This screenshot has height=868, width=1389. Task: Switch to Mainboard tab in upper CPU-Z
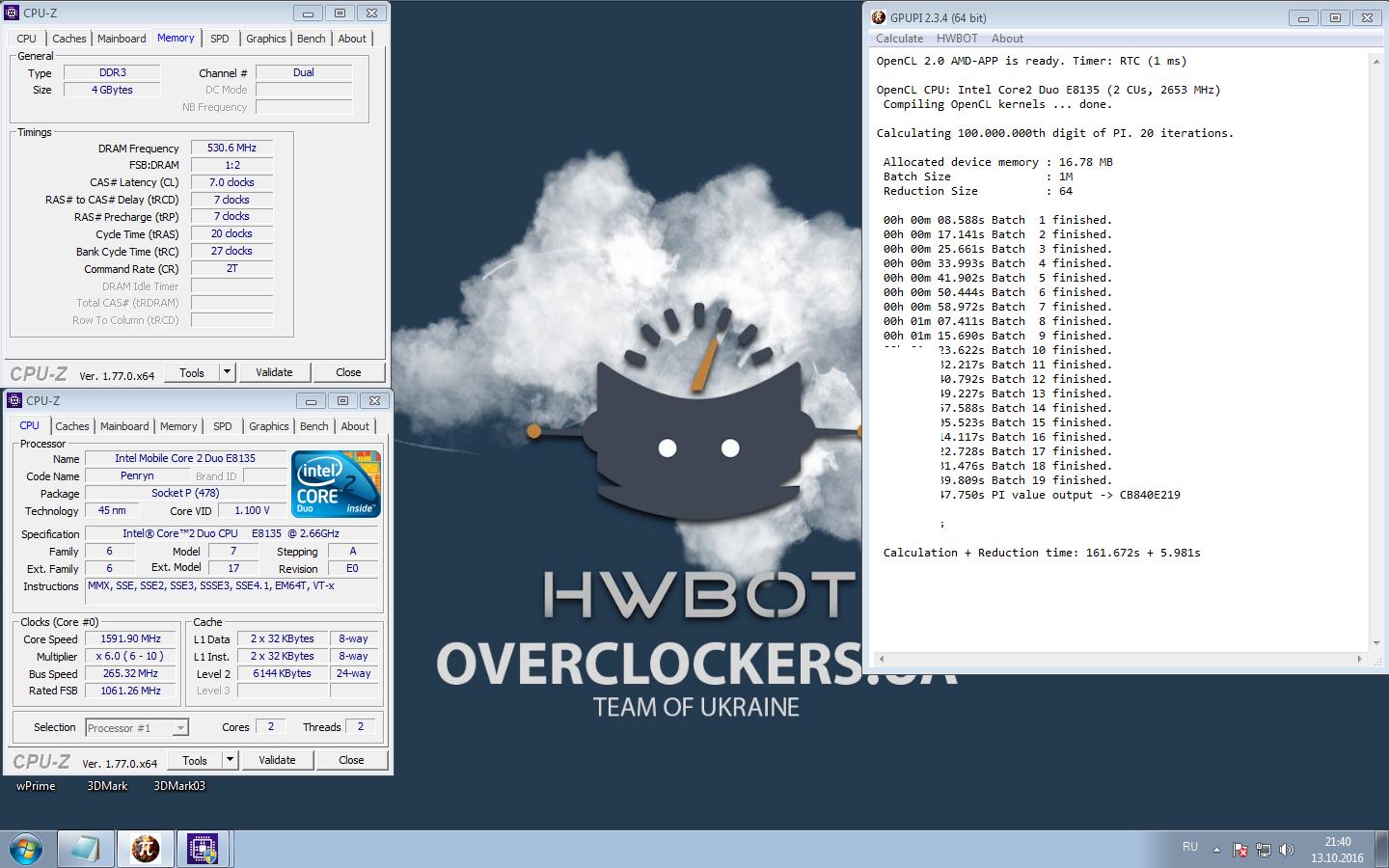point(122,39)
